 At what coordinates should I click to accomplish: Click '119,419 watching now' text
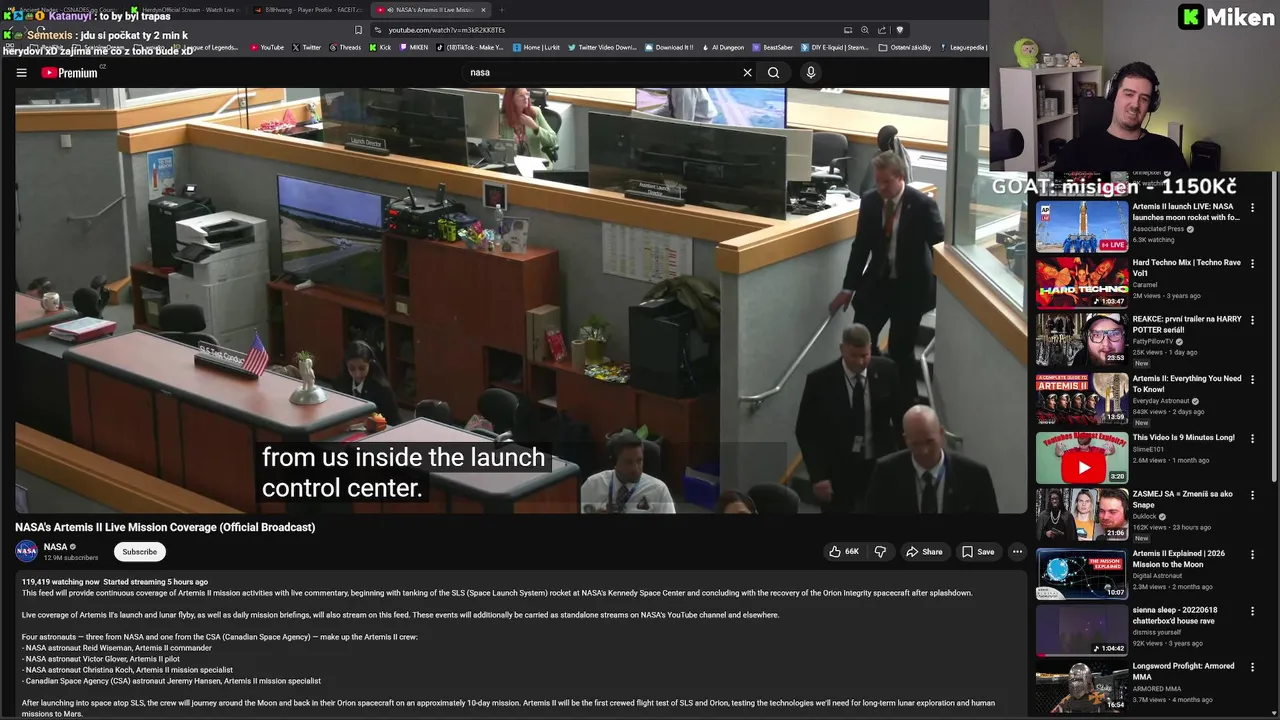(61, 581)
